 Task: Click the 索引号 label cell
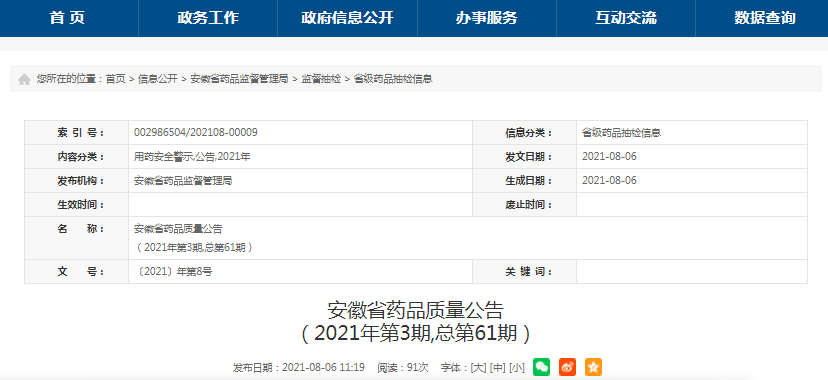pyautogui.click(x=76, y=132)
